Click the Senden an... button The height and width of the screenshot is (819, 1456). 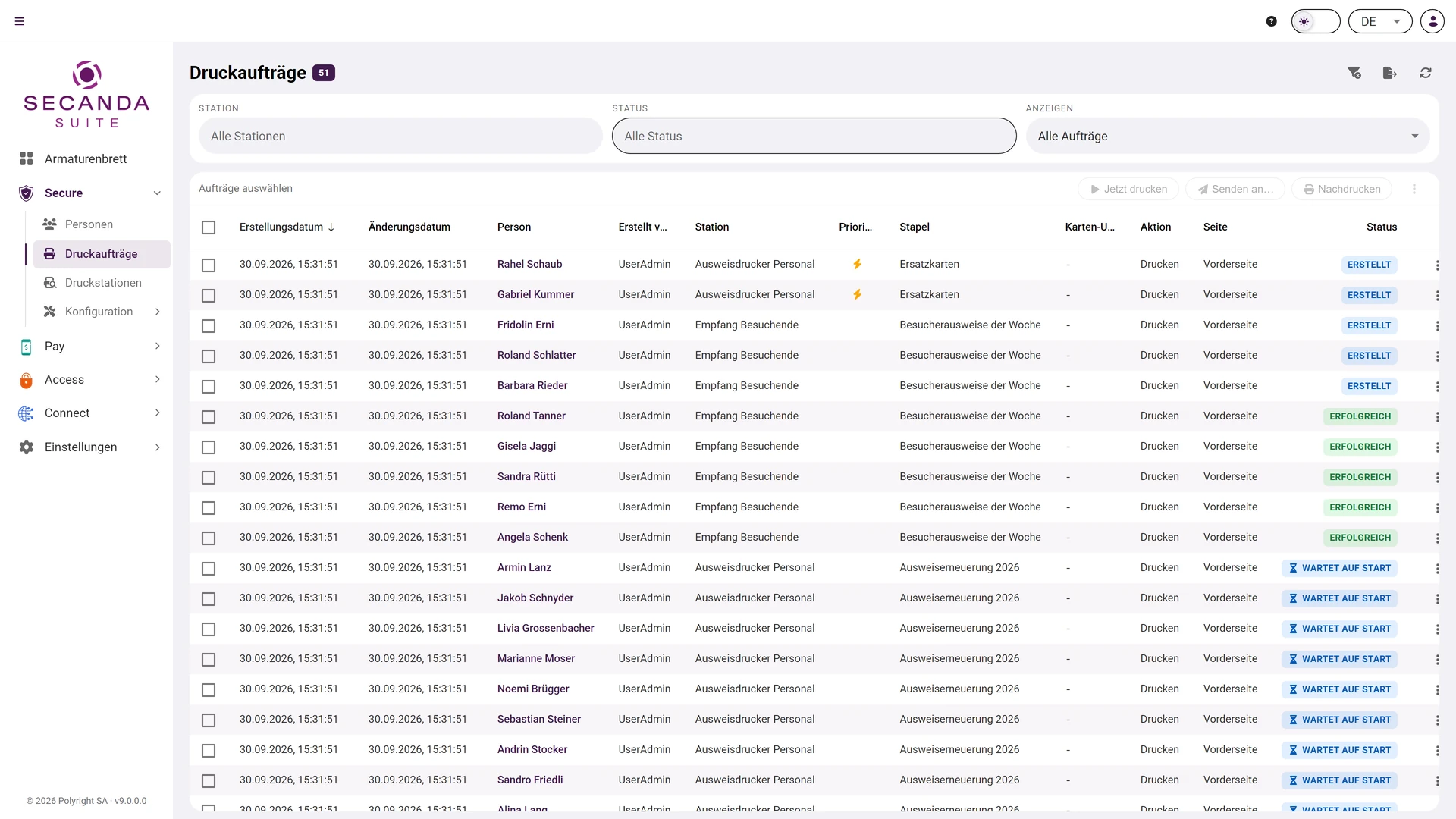(1235, 189)
